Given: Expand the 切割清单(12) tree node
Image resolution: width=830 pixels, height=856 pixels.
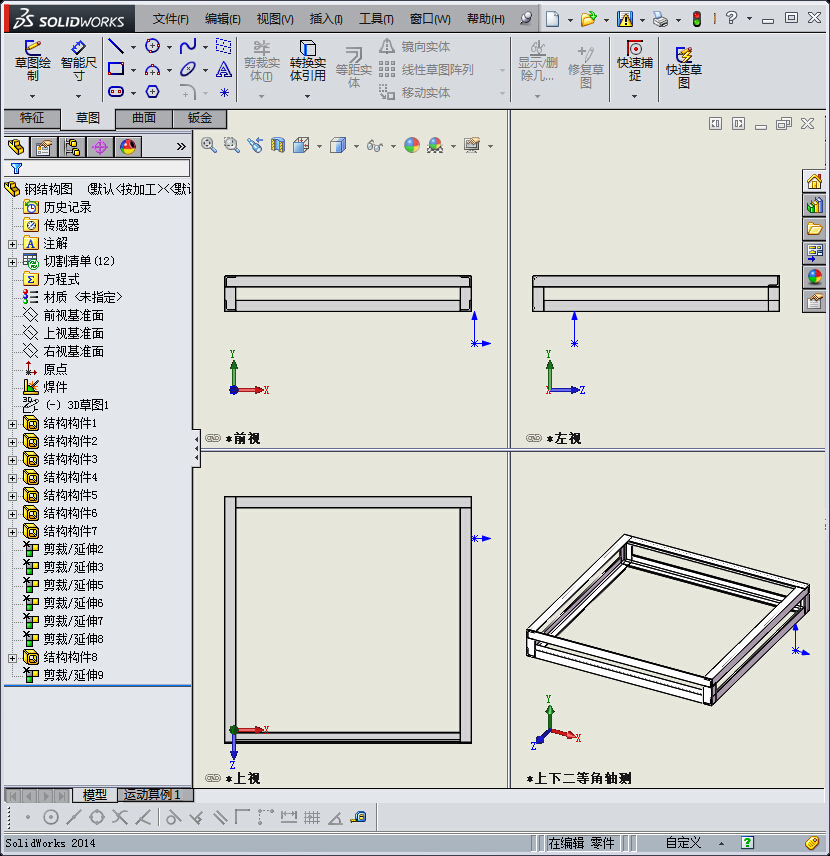Looking at the screenshot, I should (13, 262).
